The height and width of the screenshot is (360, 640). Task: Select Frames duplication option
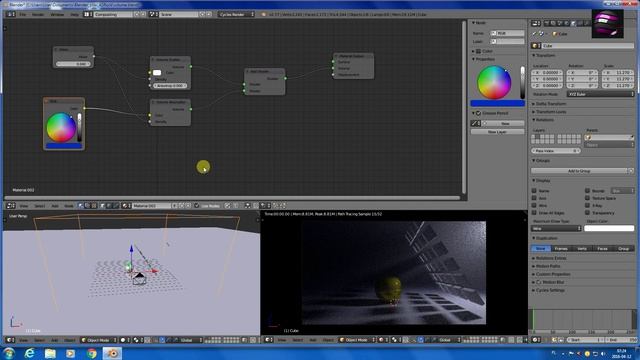561,249
